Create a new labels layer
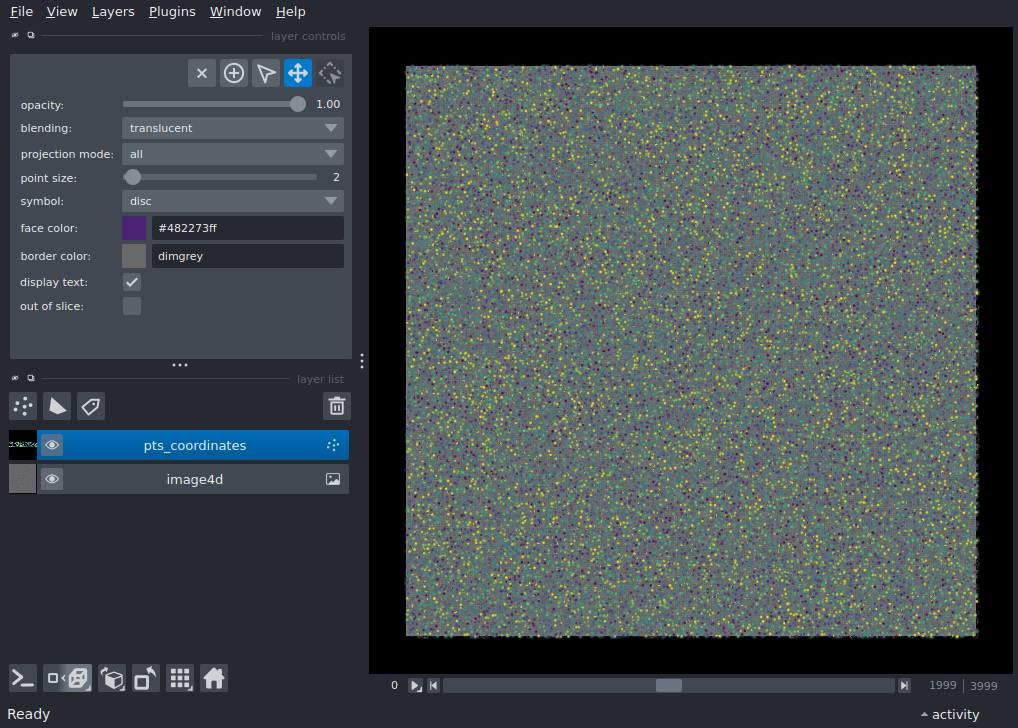This screenshot has height=728, width=1018. (91, 406)
